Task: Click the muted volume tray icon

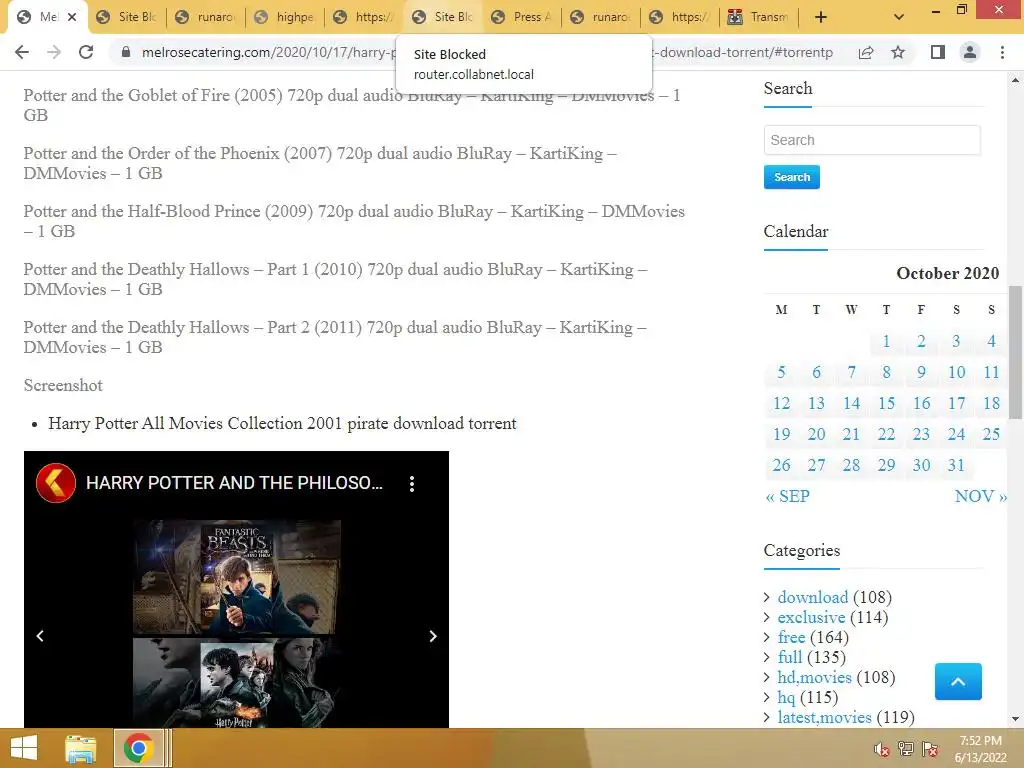Action: [882, 749]
